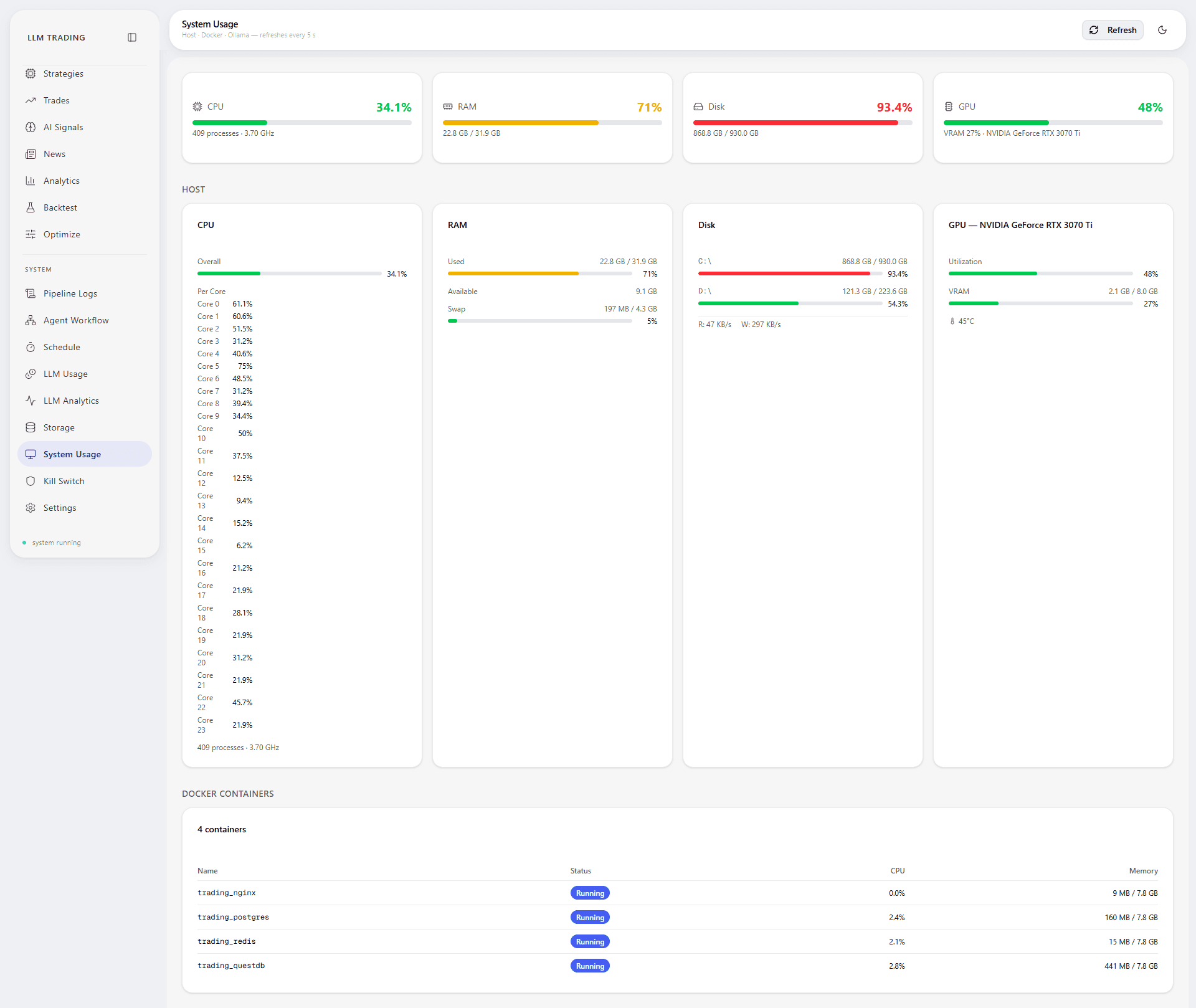The height and width of the screenshot is (1008, 1196).
Task: Click 441 MB / 7.8 GB memory value
Action: (x=1131, y=966)
